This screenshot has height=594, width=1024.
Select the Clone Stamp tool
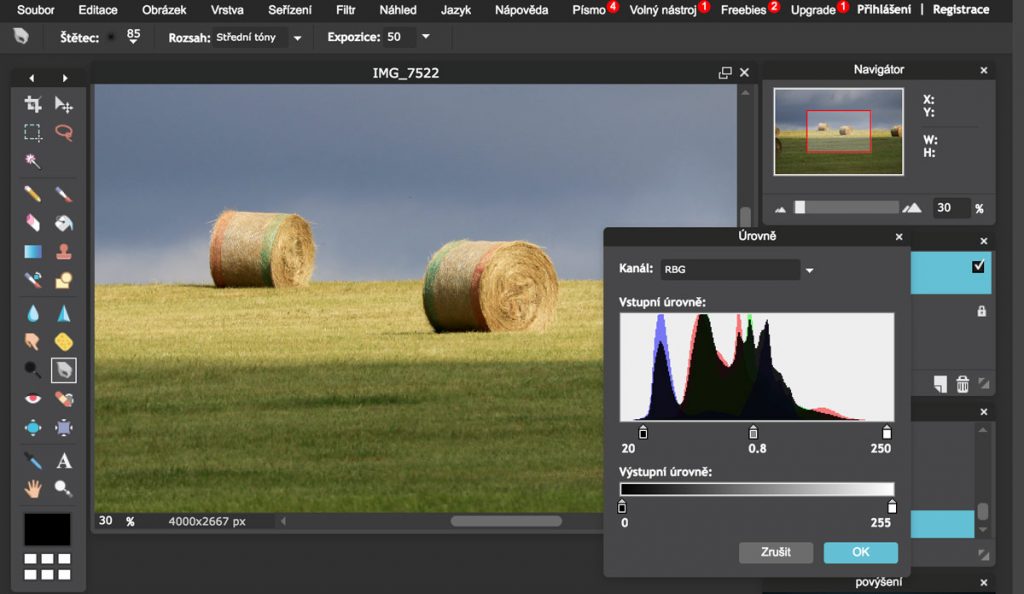point(64,251)
